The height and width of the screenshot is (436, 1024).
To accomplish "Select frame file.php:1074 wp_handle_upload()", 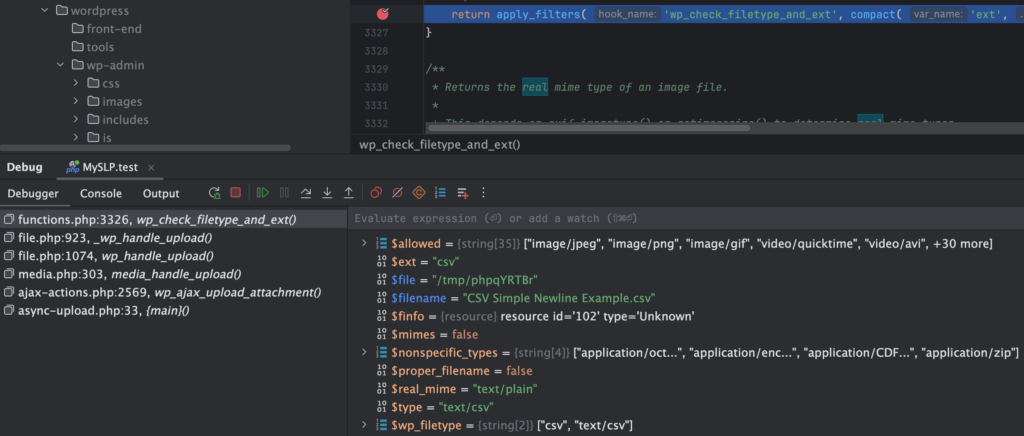I will point(174,257).
